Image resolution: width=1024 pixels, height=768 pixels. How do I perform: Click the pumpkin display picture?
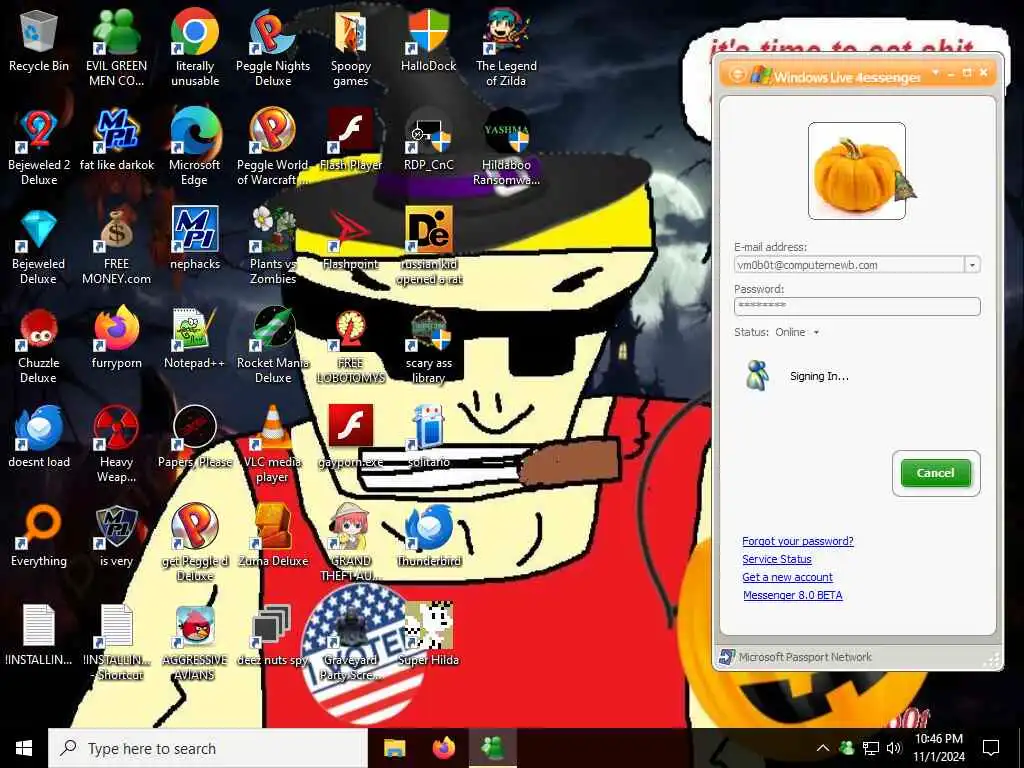pyautogui.click(x=857, y=171)
